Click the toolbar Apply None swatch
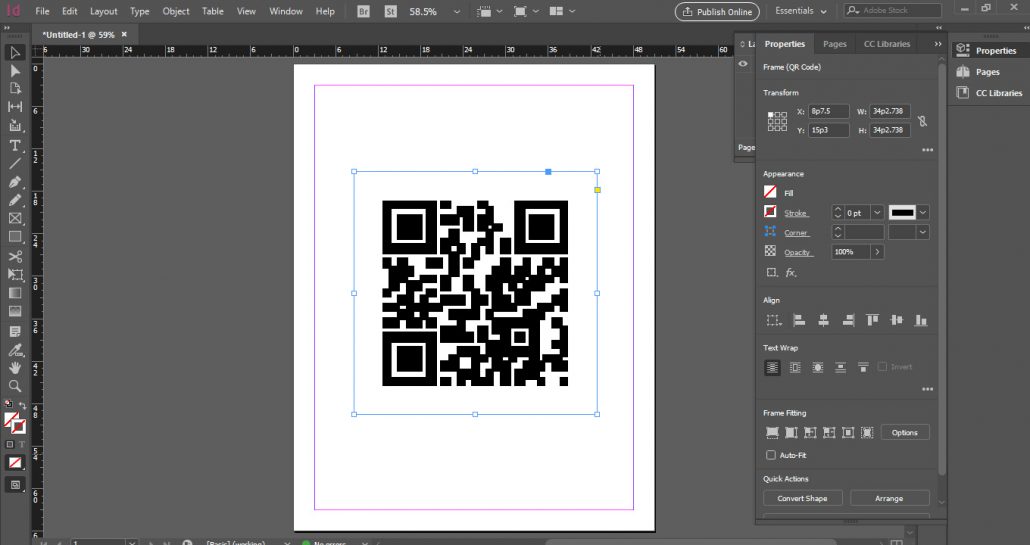 tap(14, 463)
